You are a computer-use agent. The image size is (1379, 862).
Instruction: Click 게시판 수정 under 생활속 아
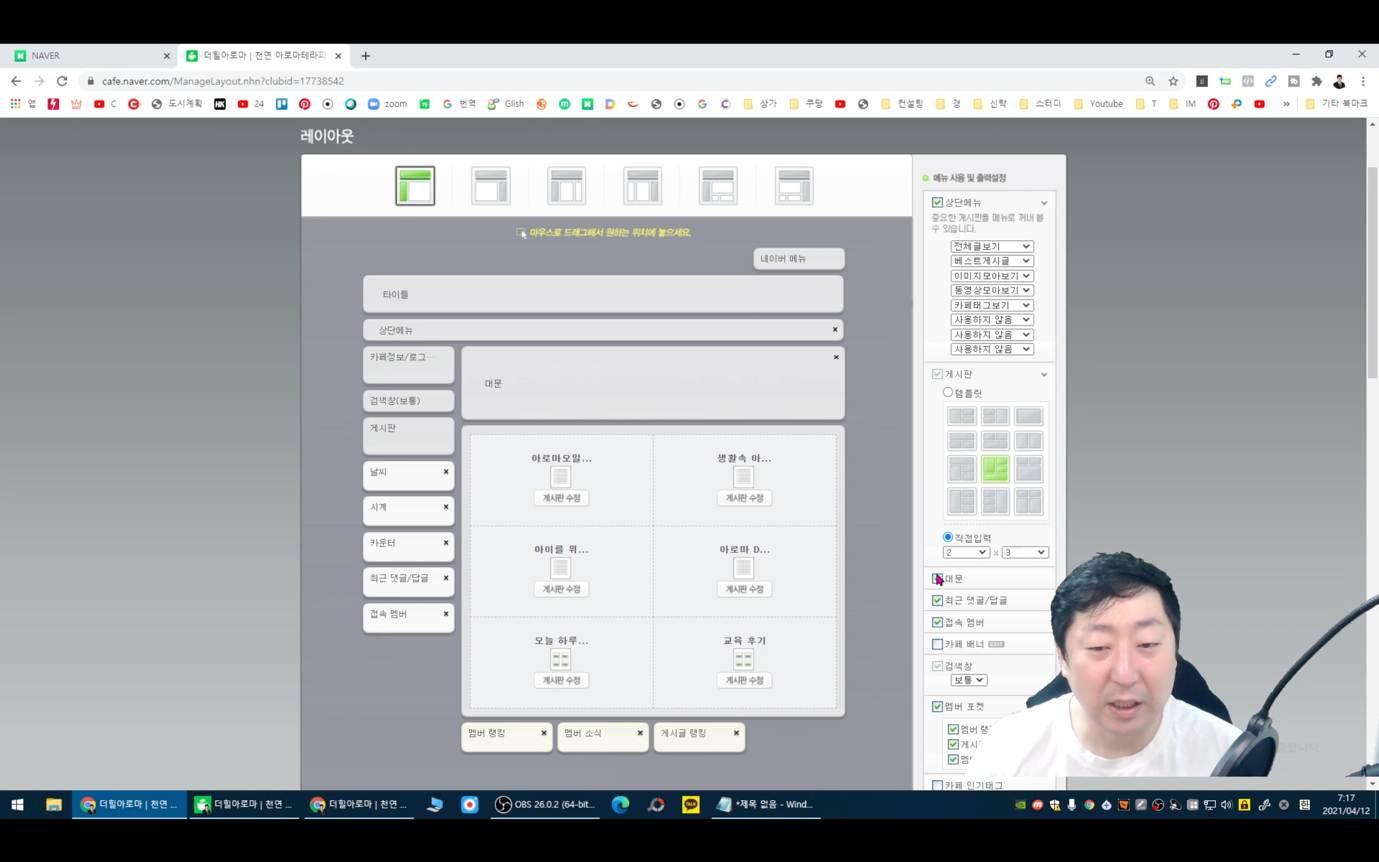744,498
